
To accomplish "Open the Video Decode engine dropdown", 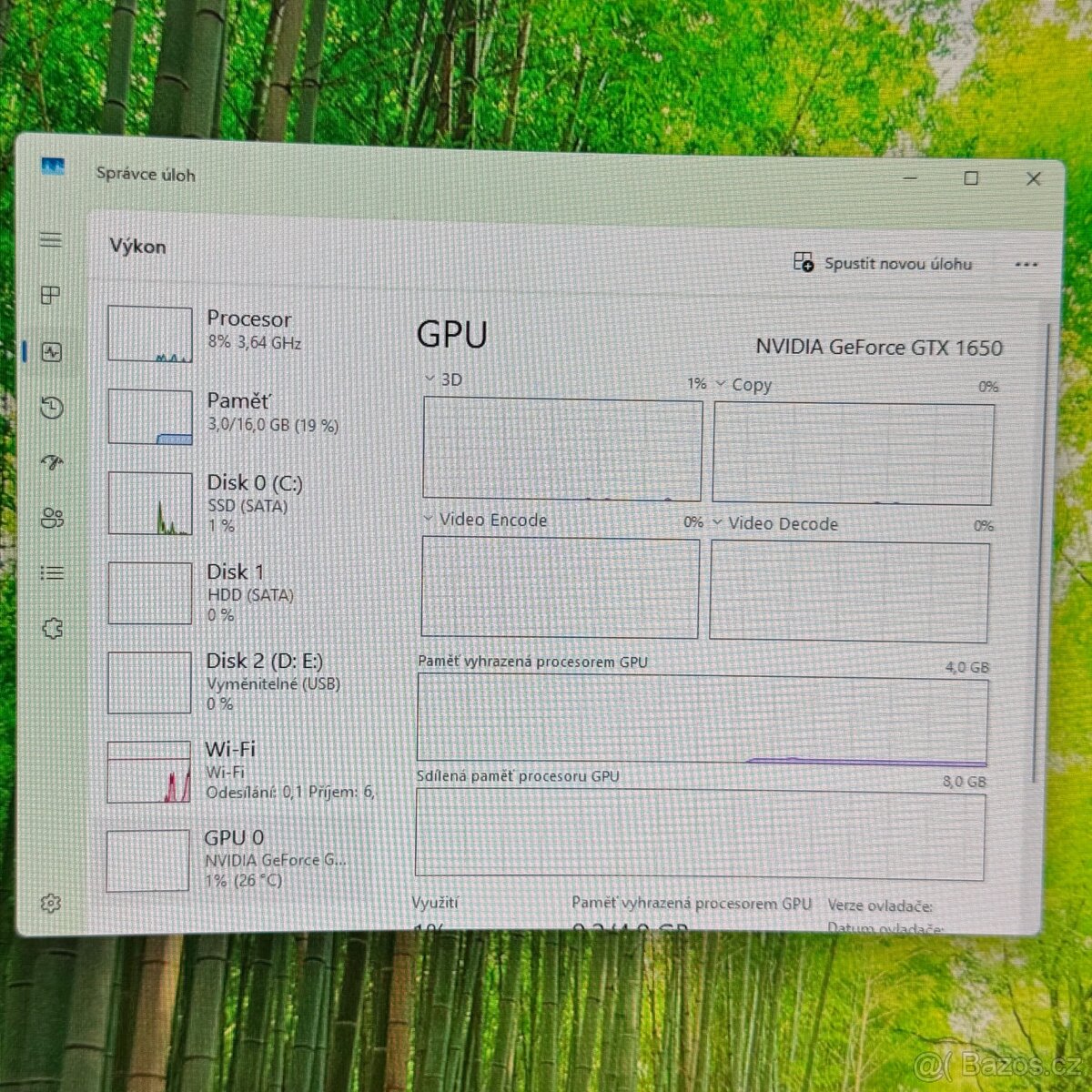I will [775, 523].
